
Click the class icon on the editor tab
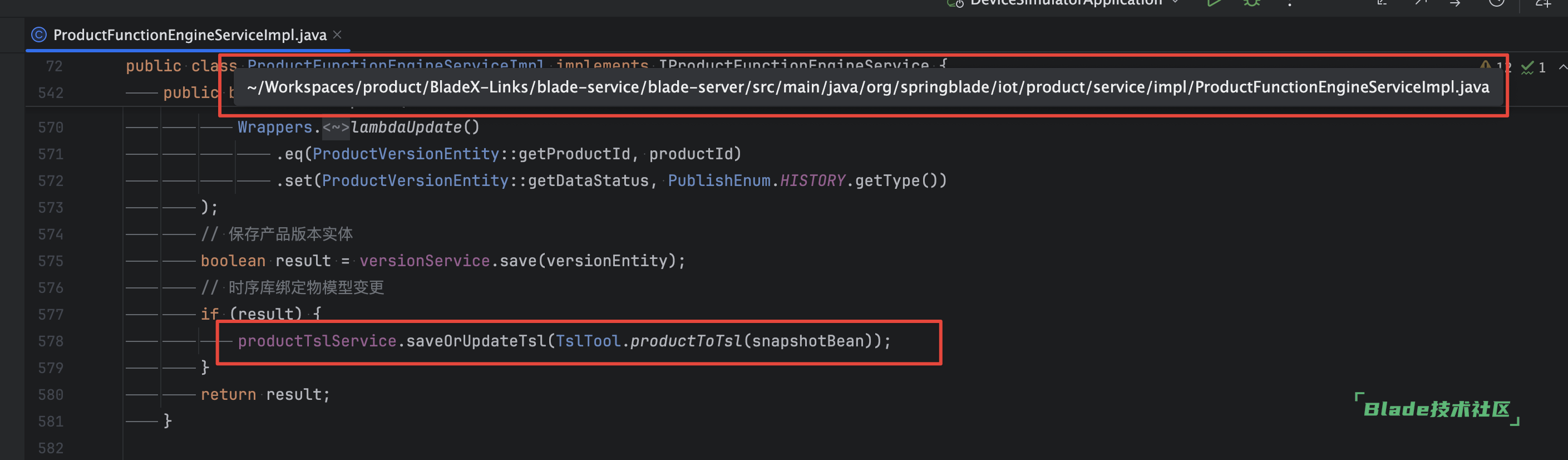38,35
